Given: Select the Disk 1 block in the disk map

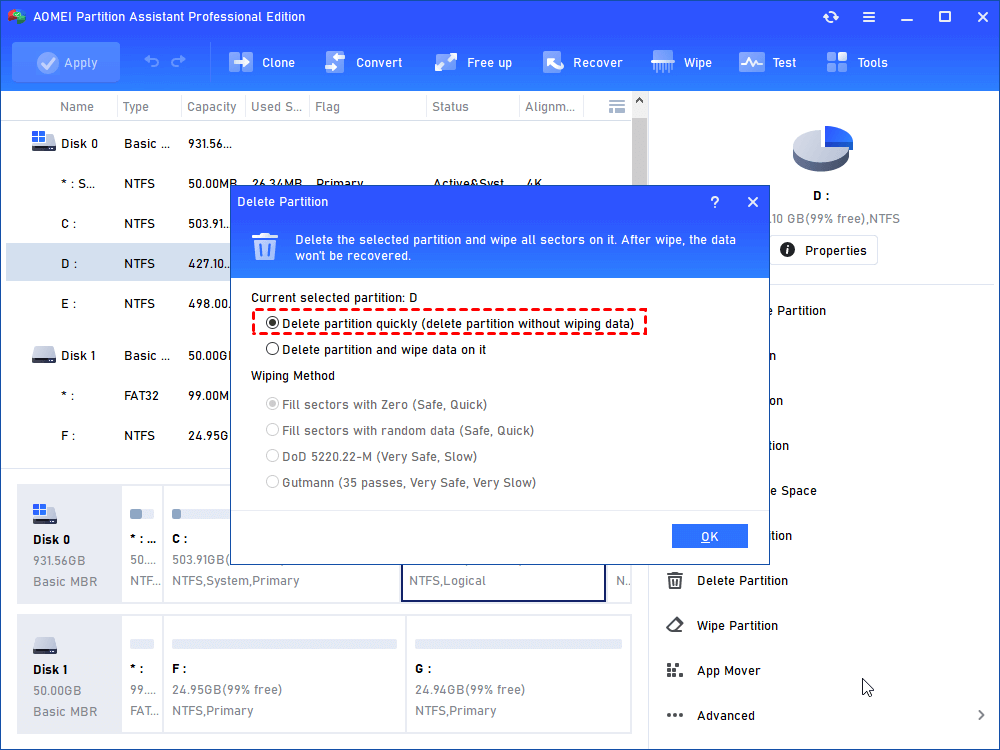Looking at the screenshot, I should coord(69,675).
